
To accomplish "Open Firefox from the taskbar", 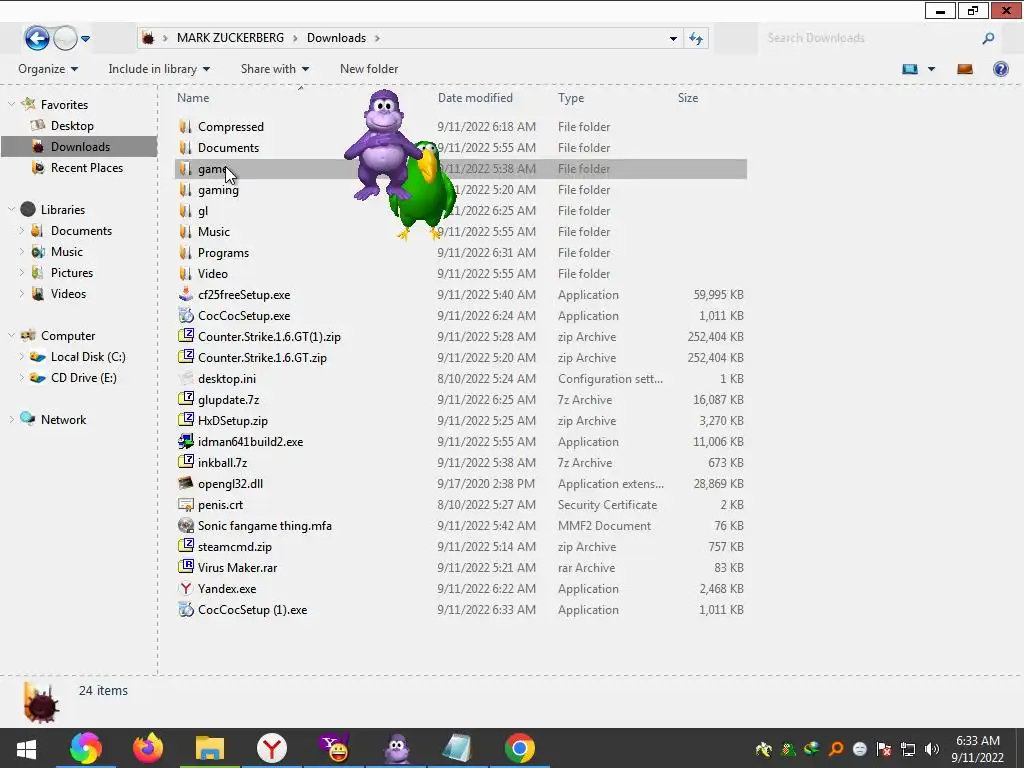I will click(148, 748).
